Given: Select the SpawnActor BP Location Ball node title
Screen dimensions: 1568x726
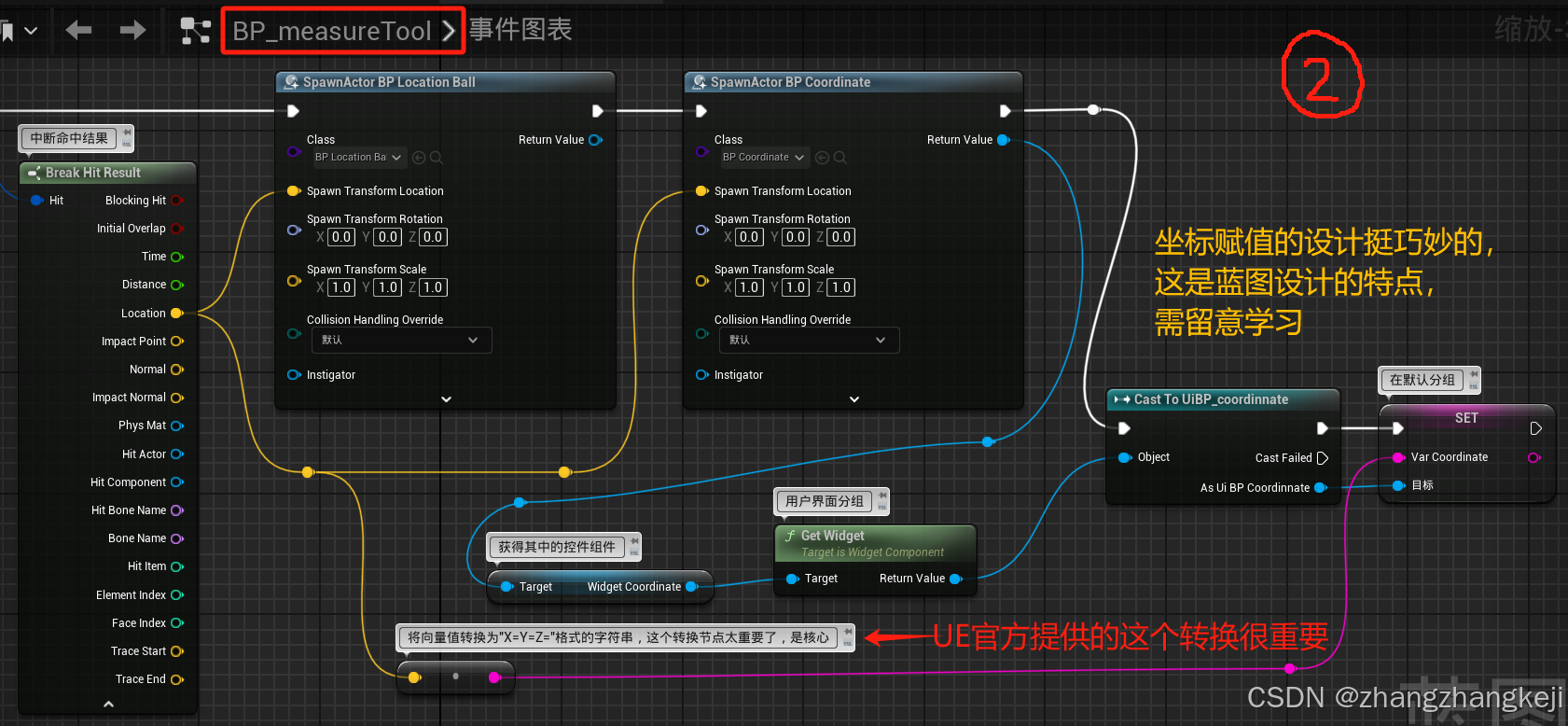Looking at the screenshot, I should [x=389, y=82].
